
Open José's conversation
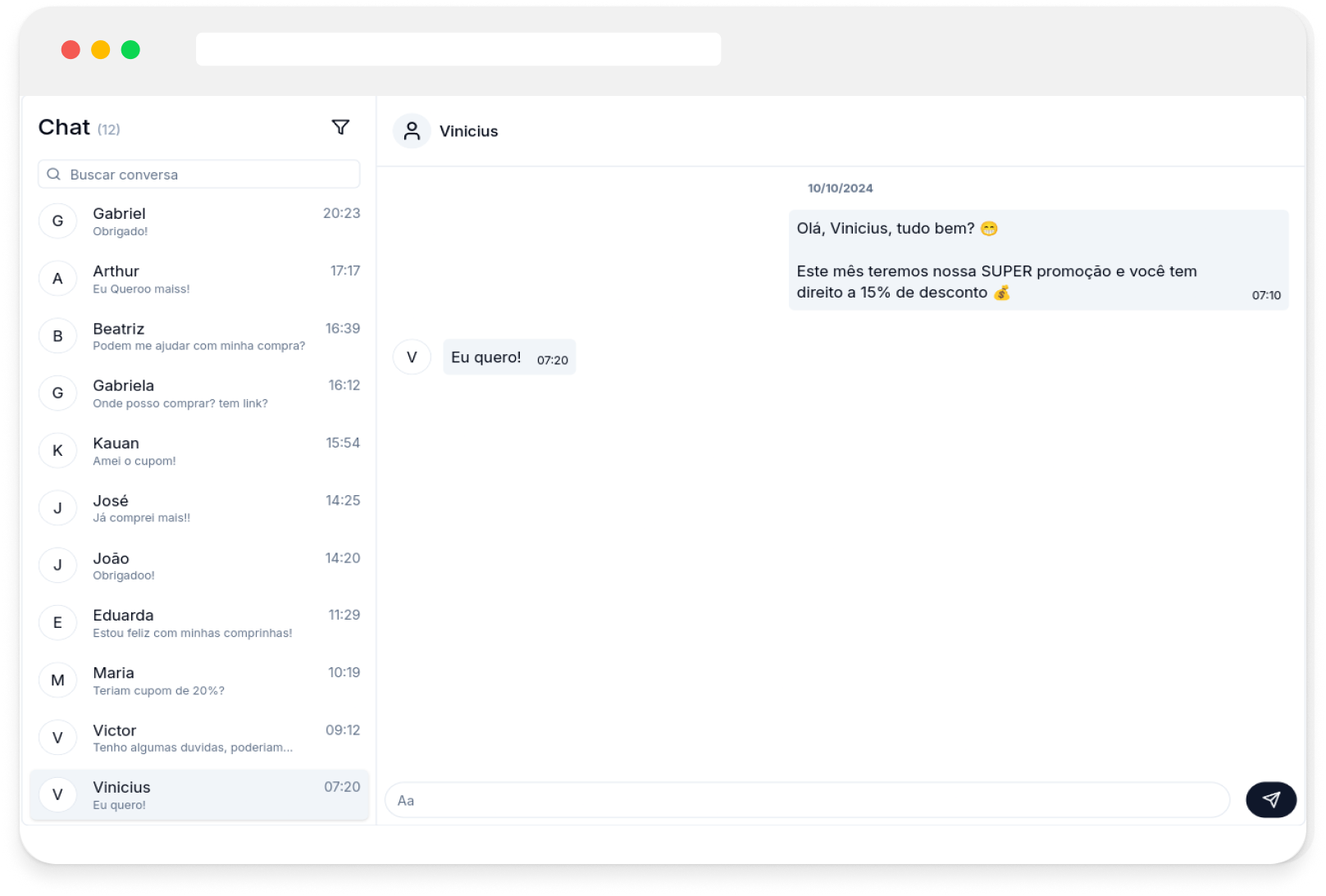coord(199,507)
